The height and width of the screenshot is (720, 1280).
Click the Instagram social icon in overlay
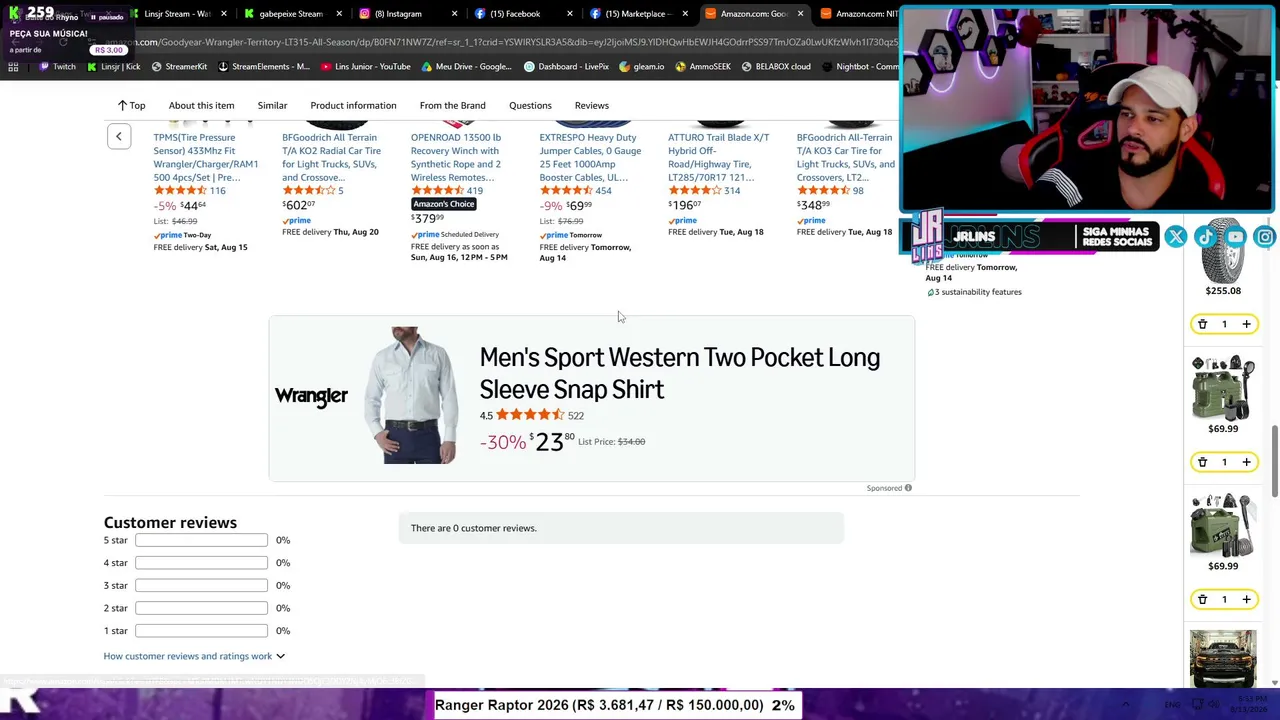(x=1265, y=237)
